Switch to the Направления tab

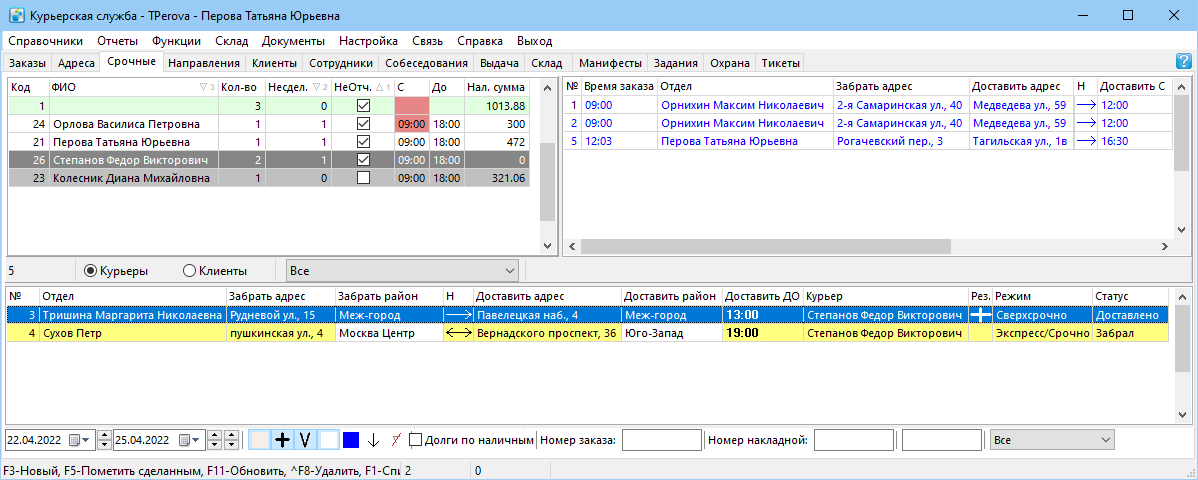204,63
